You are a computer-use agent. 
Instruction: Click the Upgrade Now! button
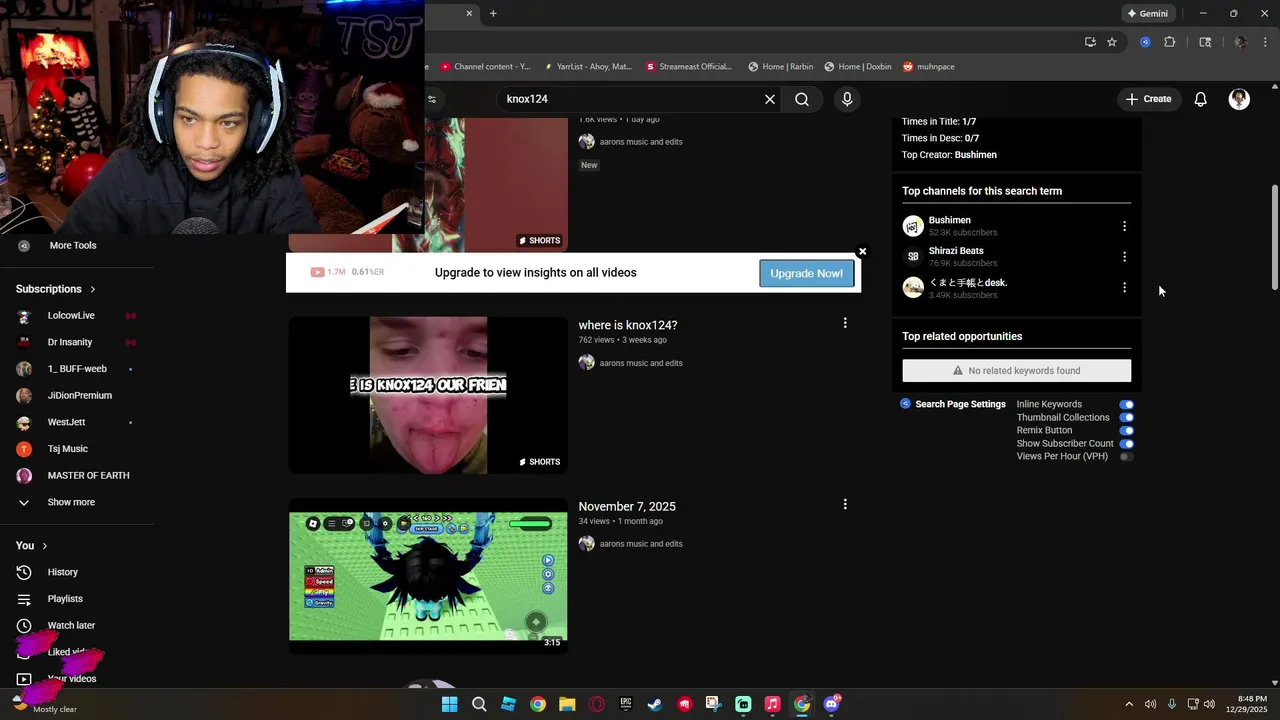pos(806,273)
